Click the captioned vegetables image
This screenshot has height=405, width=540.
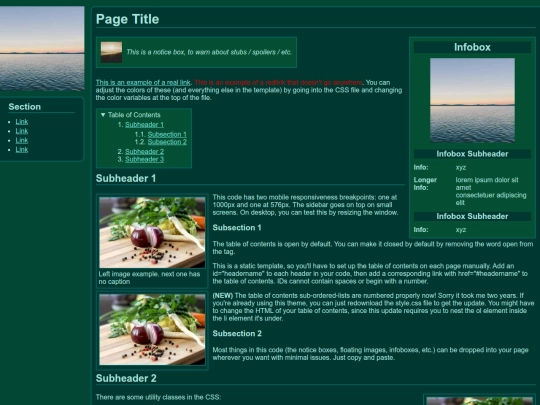coord(152,232)
